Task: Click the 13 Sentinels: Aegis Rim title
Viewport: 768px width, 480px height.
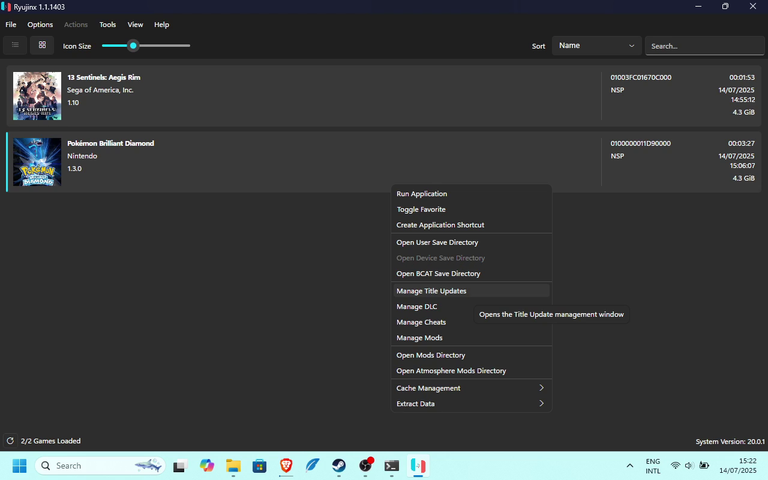Action: point(104,77)
